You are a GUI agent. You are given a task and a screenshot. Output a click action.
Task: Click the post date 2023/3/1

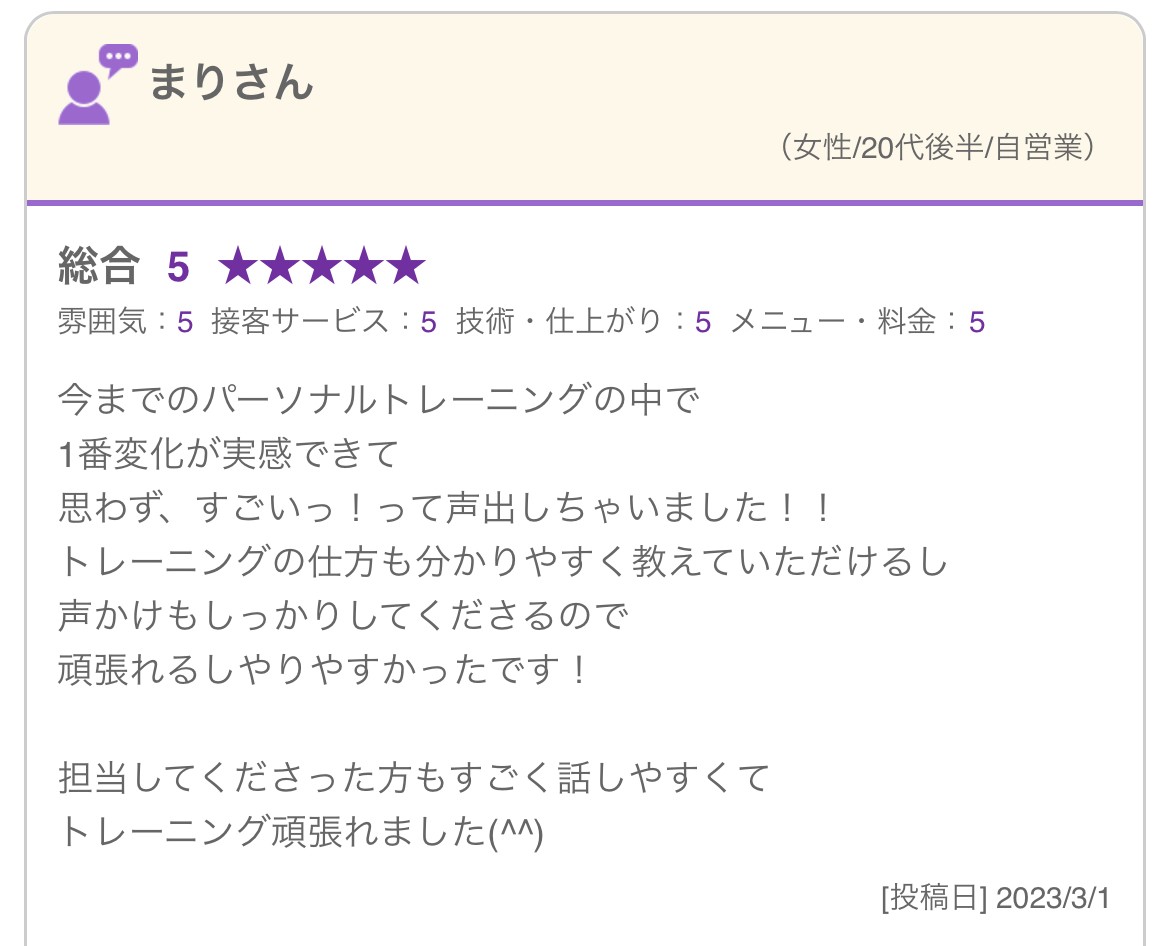tap(1052, 898)
